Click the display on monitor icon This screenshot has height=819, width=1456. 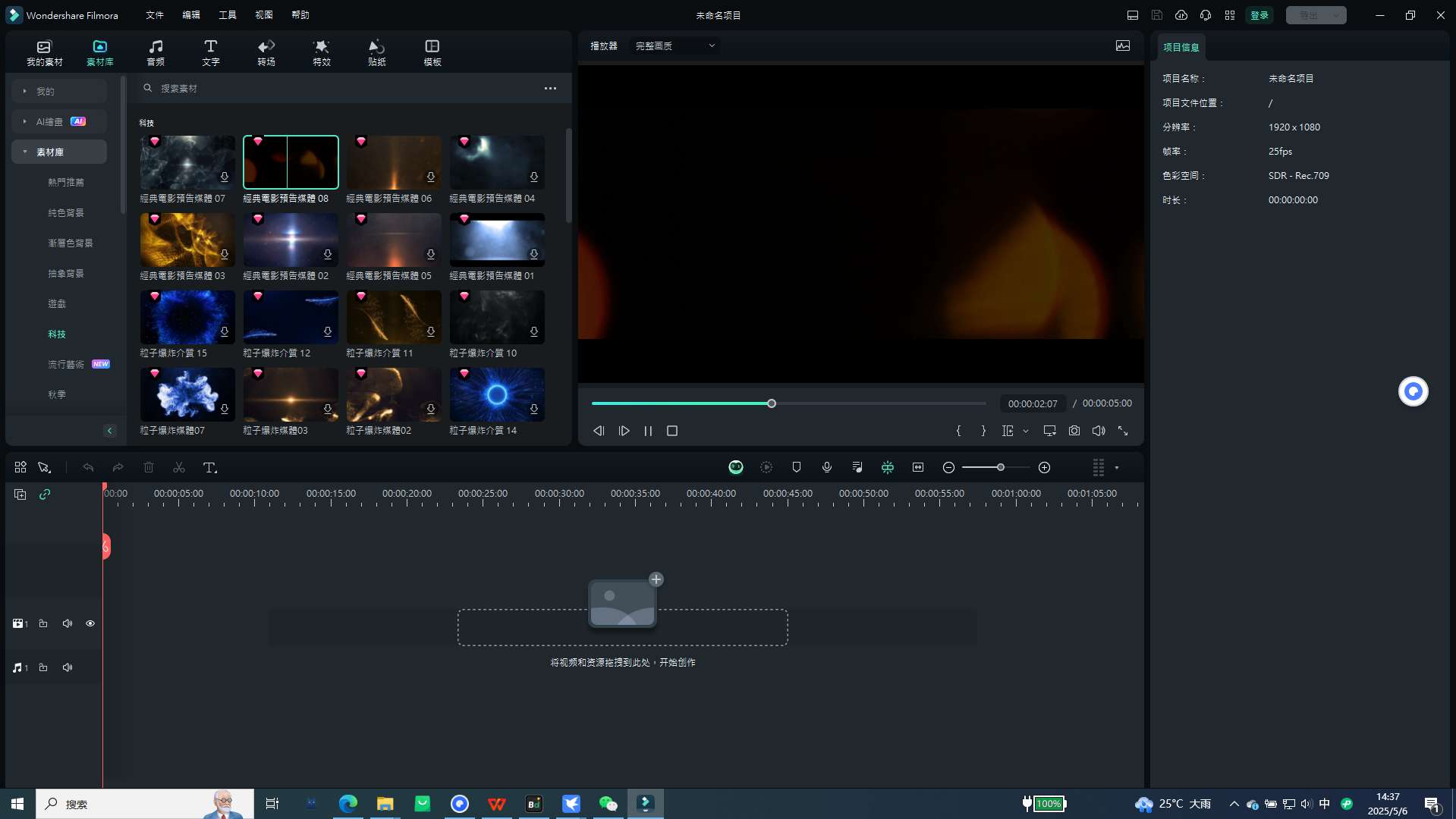point(1049,431)
